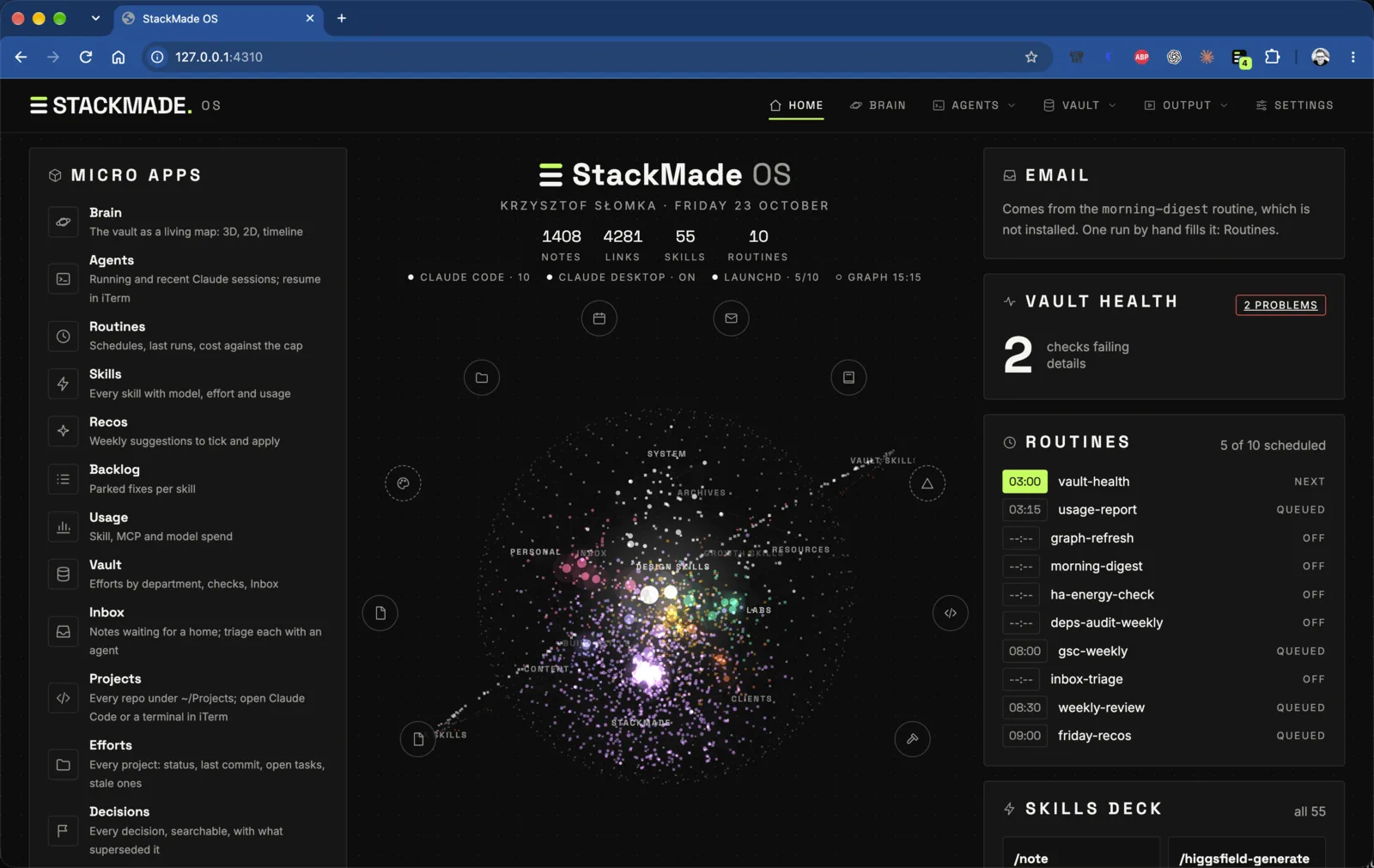The image size is (1374, 868).
Task: Toggle the OFF state of deps-audit-weekly routine
Action: click(x=1313, y=622)
